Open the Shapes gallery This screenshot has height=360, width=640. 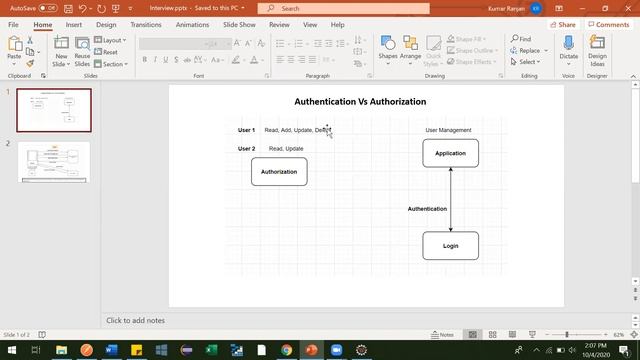click(x=388, y=51)
